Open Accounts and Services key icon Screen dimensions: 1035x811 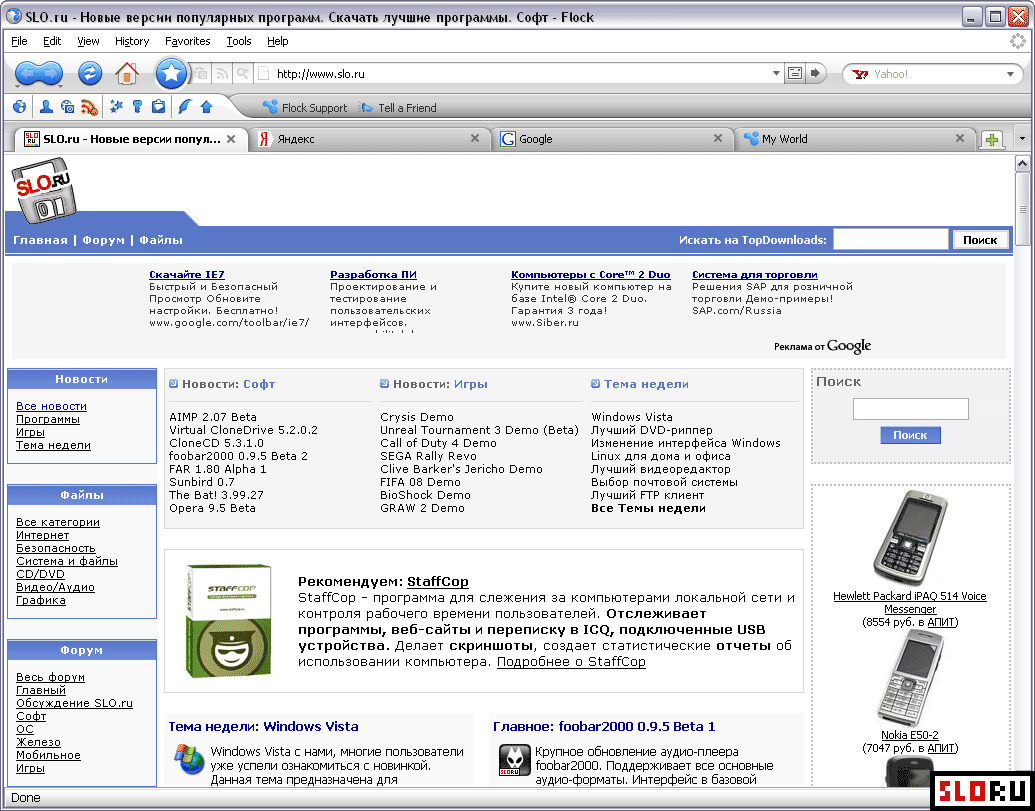point(137,106)
